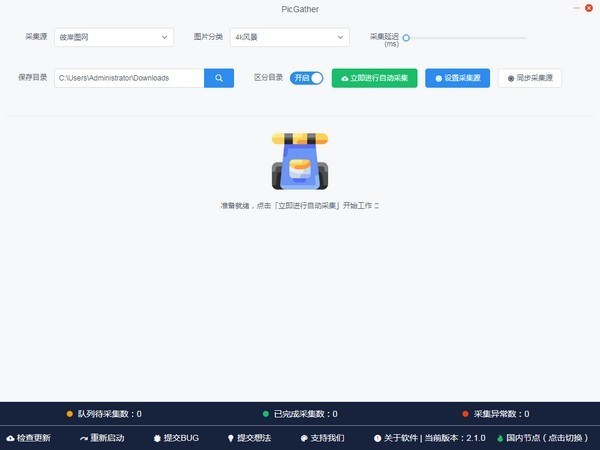
Task: Click the 采集延迟 slider track
Action: 468,38
